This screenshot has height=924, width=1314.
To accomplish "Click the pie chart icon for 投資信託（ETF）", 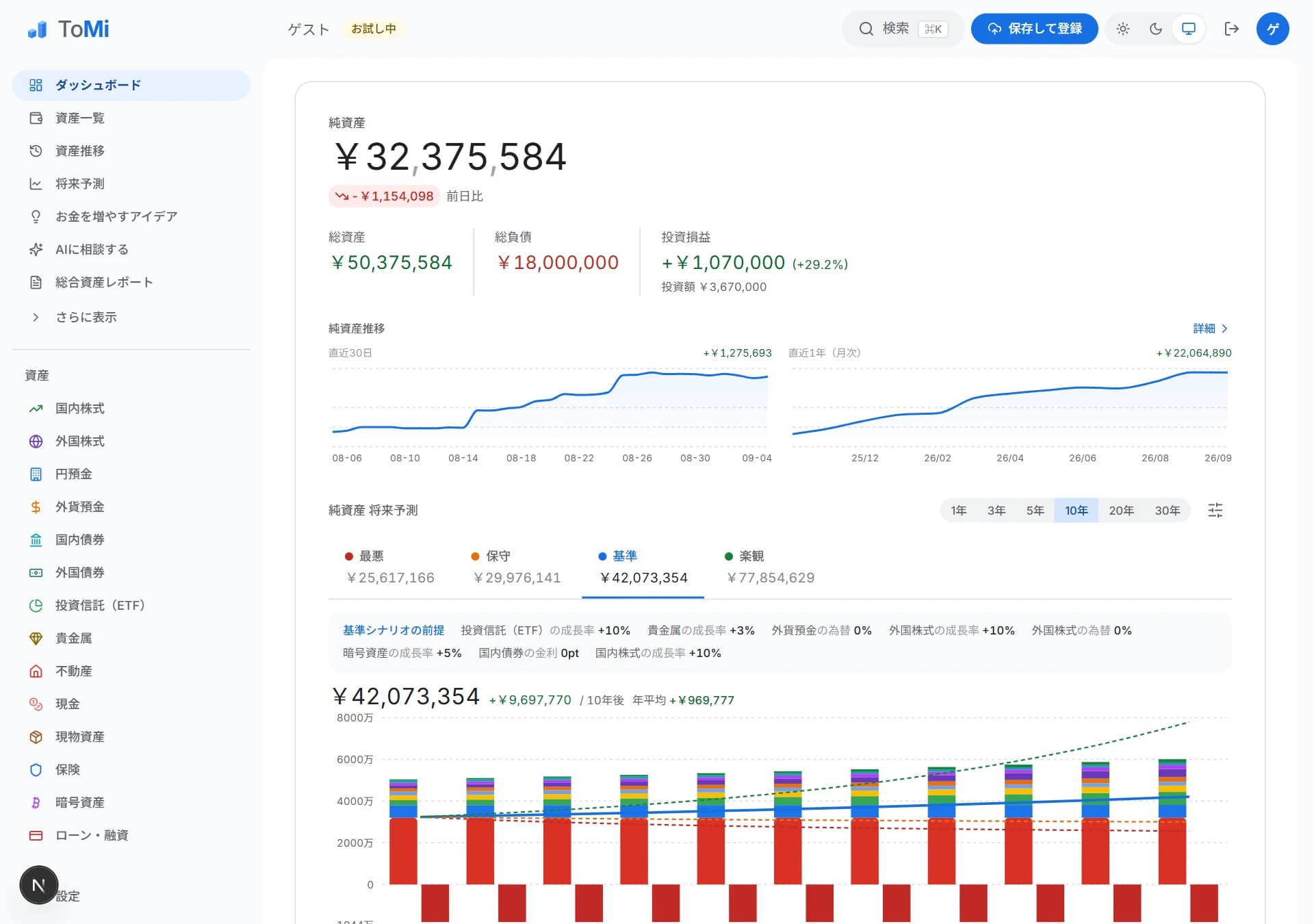I will pyautogui.click(x=36, y=606).
